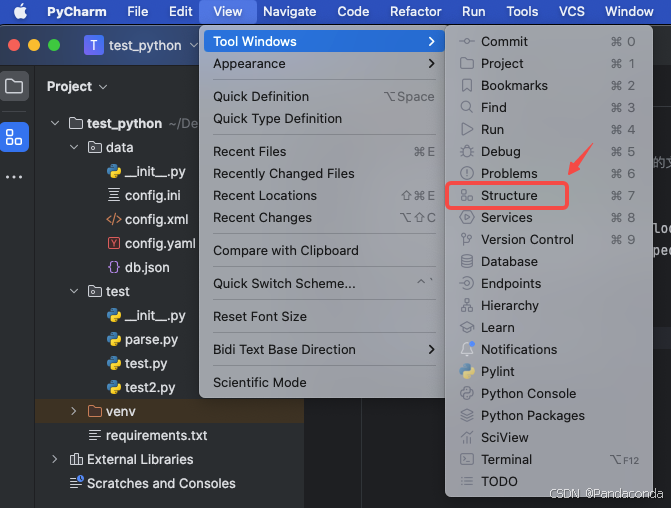The height and width of the screenshot is (508, 671).
Task: Click the Notifications bell icon
Action: tap(467, 349)
